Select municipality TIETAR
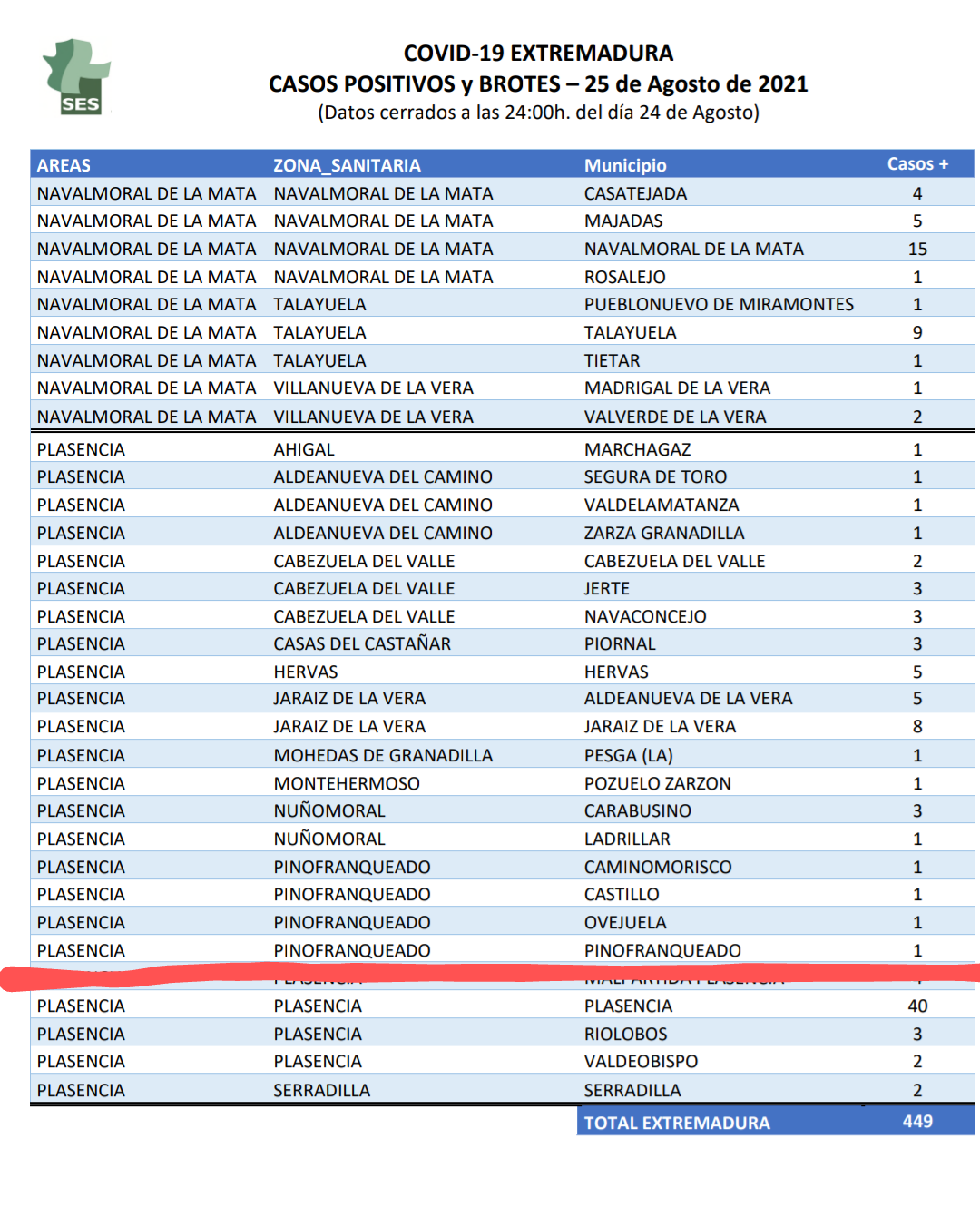This screenshot has width=980, height=1217. click(x=612, y=360)
